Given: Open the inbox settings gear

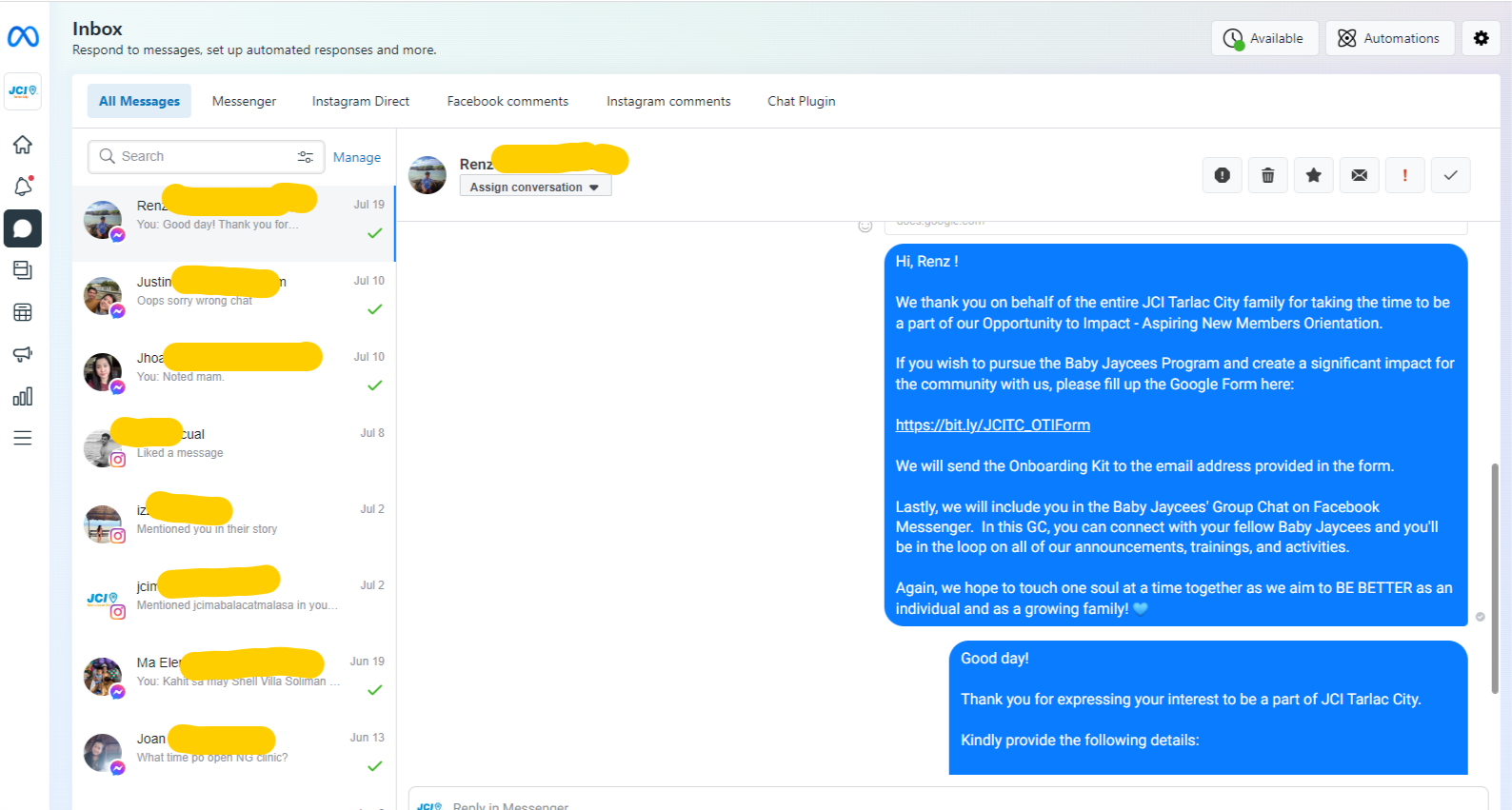Looking at the screenshot, I should (x=1481, y=38).
